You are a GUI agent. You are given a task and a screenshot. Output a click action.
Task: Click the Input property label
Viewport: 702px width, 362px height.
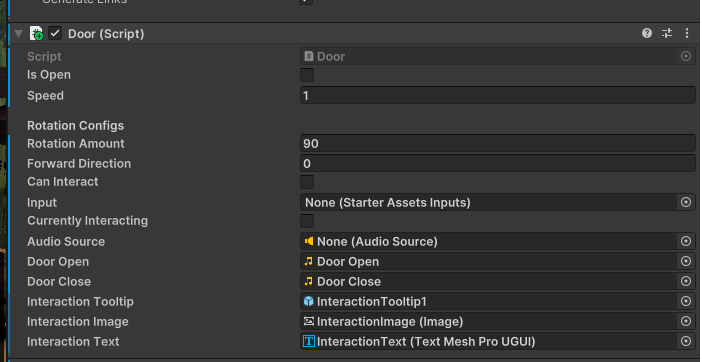[x=42, y=203]
